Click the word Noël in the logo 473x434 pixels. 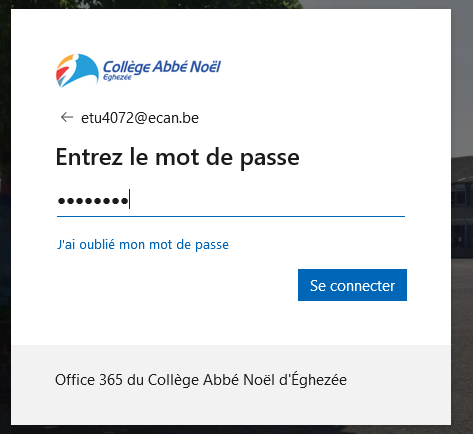pos(205,67)
